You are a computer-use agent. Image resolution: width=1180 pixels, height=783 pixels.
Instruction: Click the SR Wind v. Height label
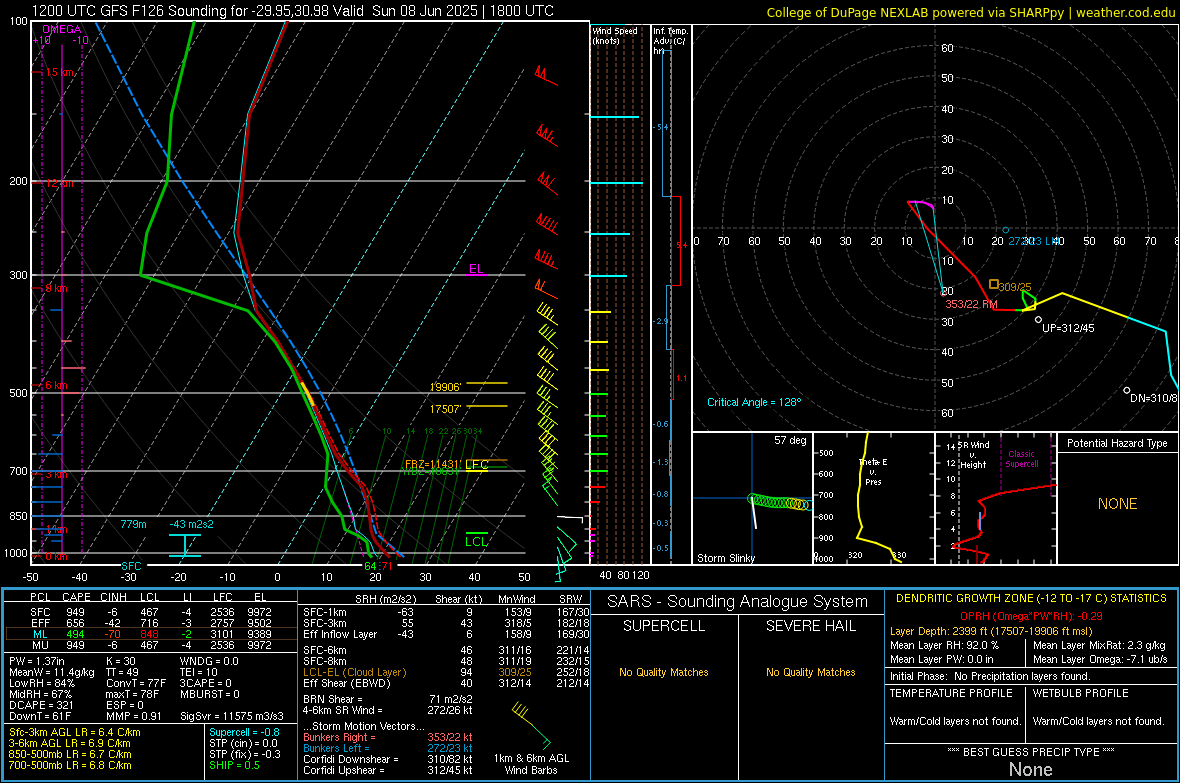point(973,455)
